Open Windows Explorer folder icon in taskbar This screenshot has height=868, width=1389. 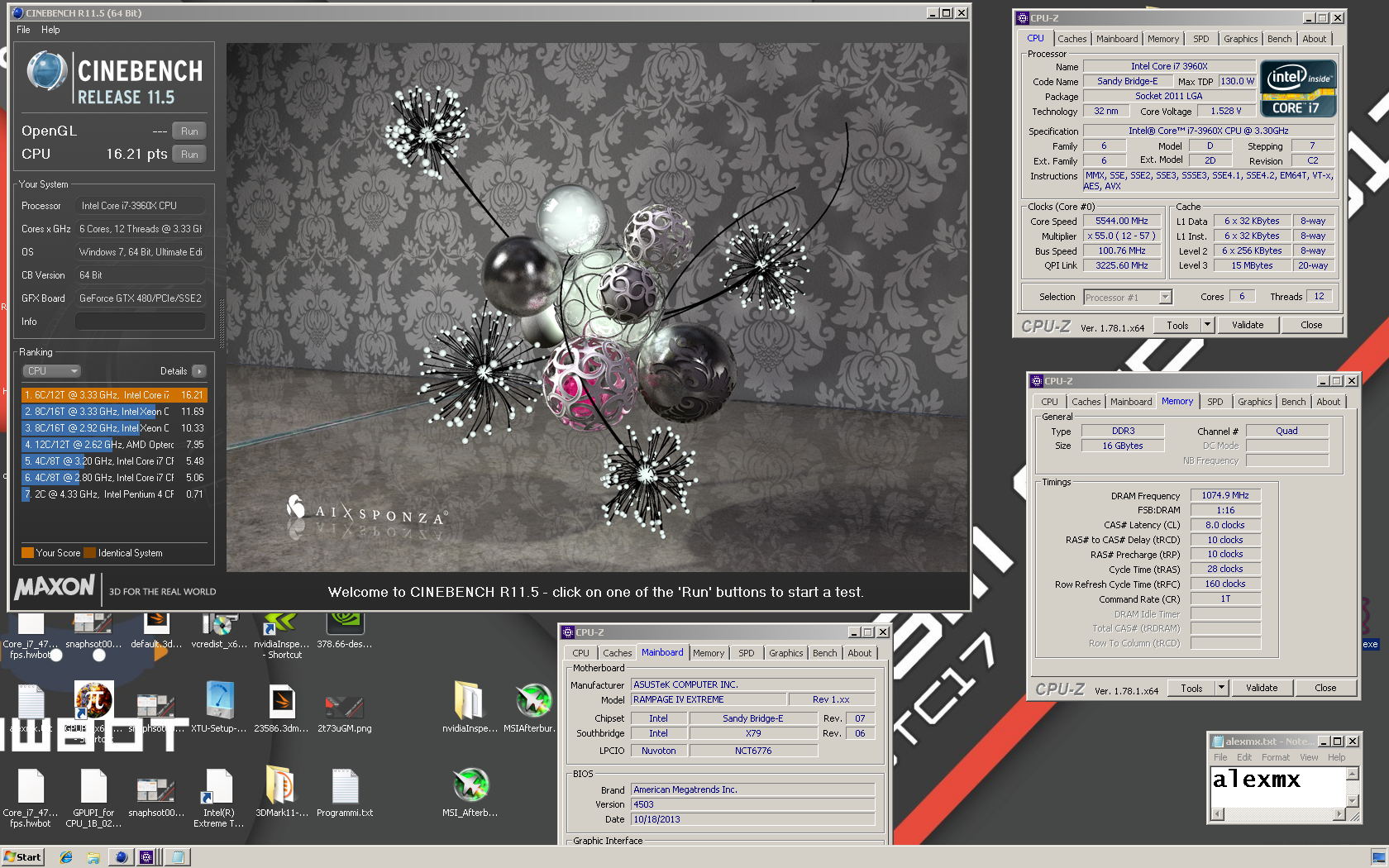click(93, 857)
